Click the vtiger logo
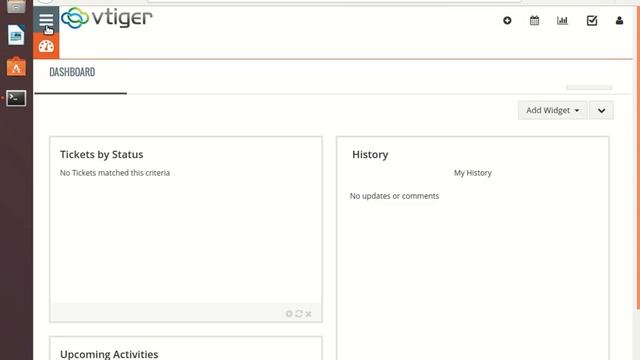Image resolution: width=640 pixels, height=360 pixels. coord(107,18)
